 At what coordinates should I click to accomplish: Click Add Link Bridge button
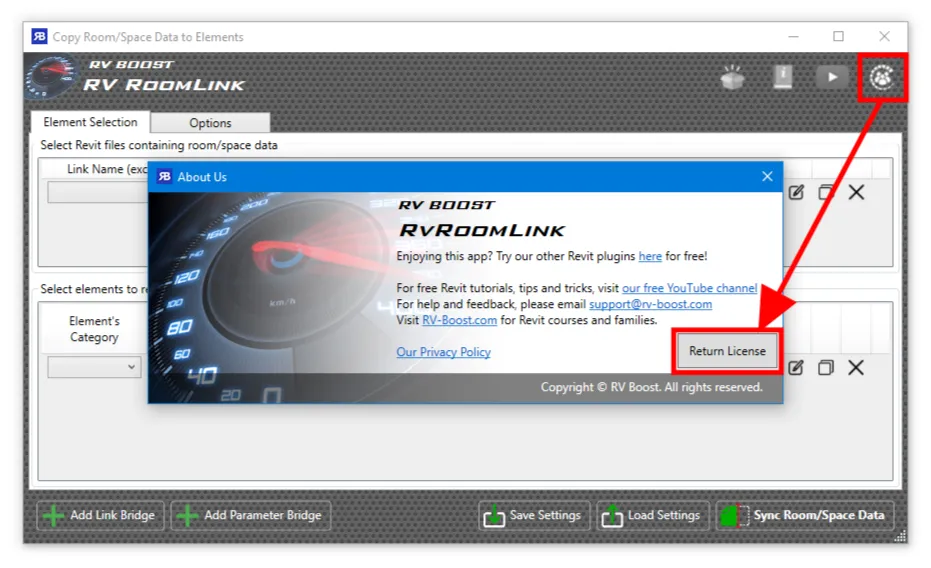[x=100, y=515]
